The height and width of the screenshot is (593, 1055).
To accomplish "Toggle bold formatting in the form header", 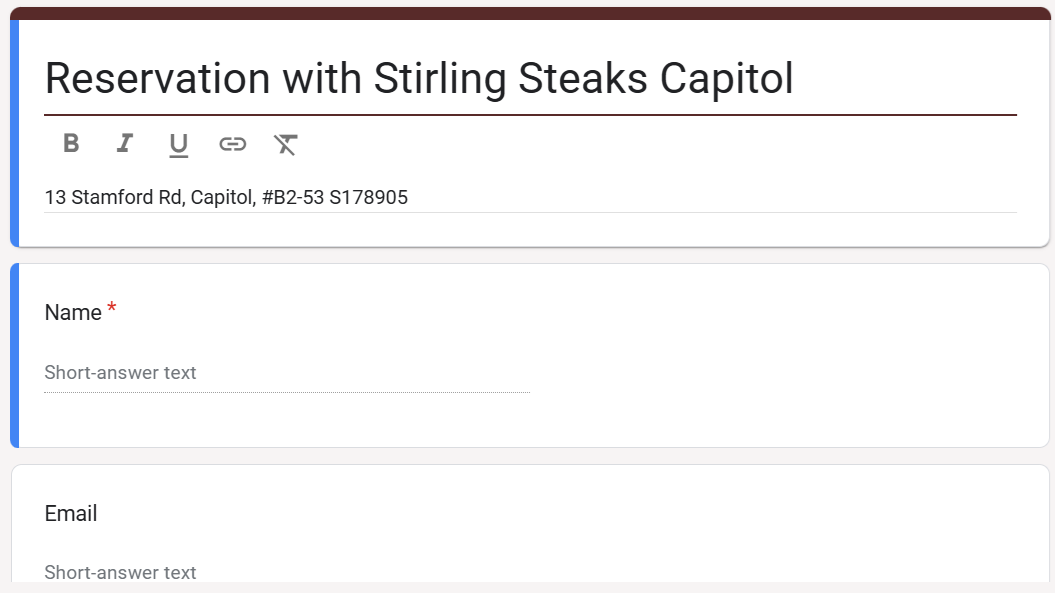I will click(71, 143).
